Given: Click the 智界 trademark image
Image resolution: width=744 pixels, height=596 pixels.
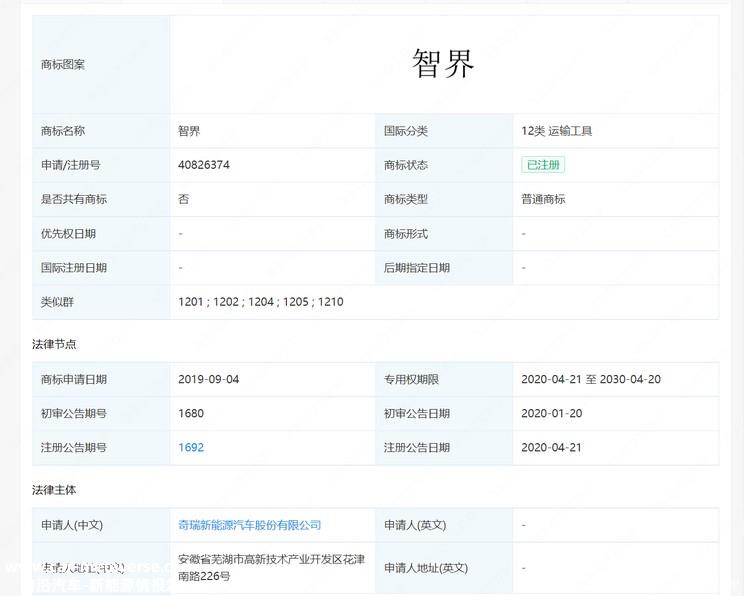Looking at the screenshot, I should pyautogui.click(x=443, y=64).
